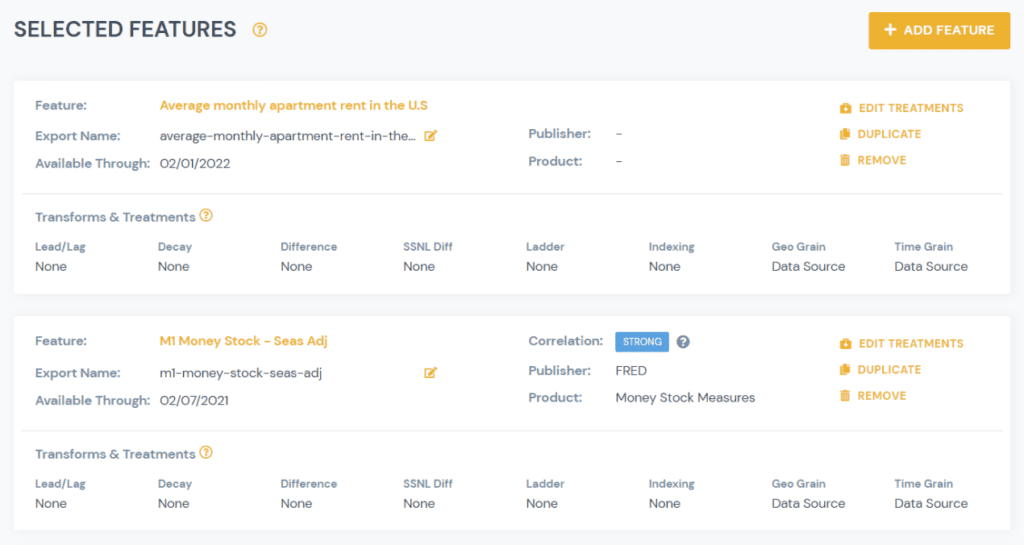The image size is (1024, 545).
Task: Edit export name of apartment rent feature
Action: pyautogui.click(x=431, y=136)
